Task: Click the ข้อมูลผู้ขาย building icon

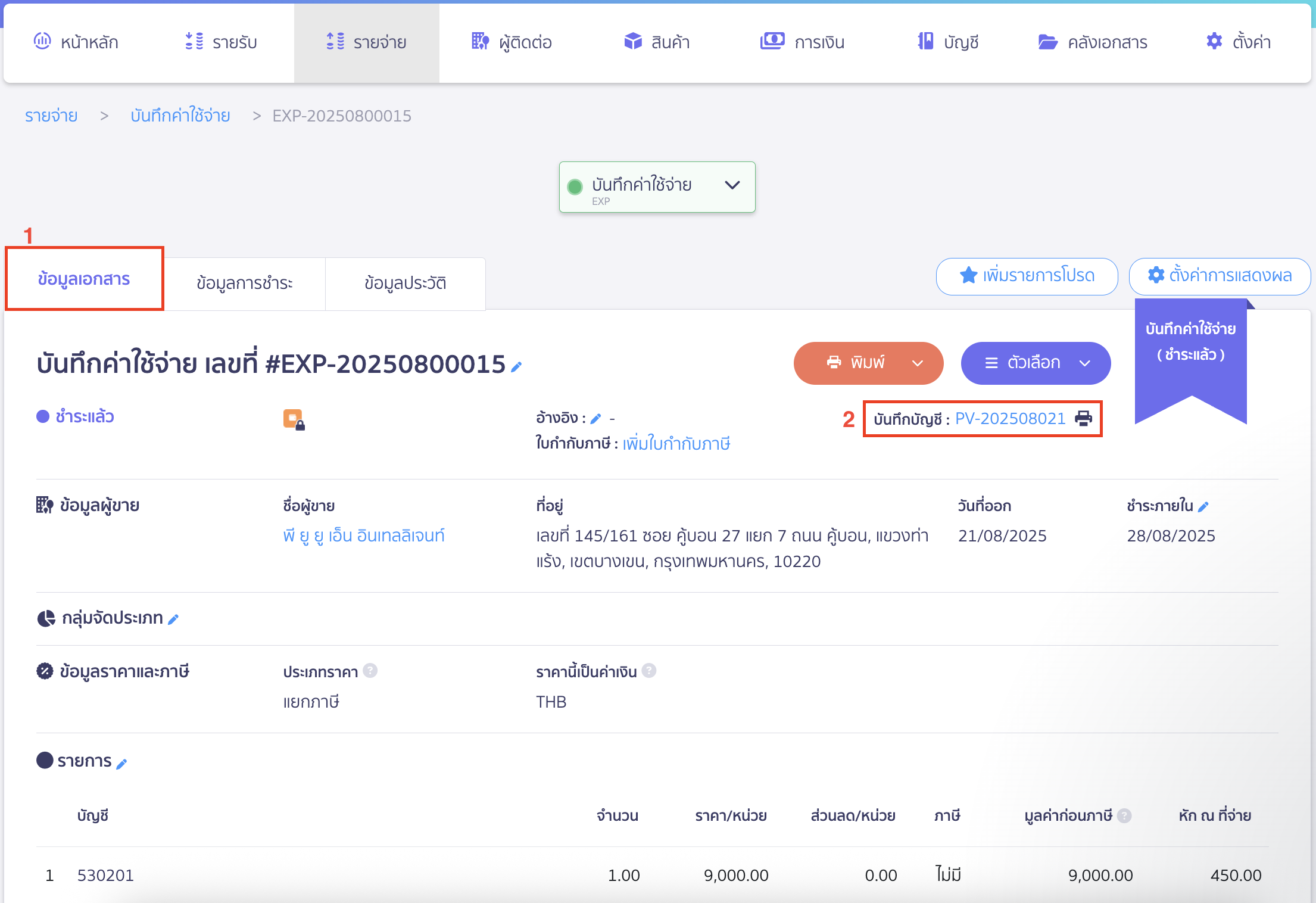Action: [45, 505]
